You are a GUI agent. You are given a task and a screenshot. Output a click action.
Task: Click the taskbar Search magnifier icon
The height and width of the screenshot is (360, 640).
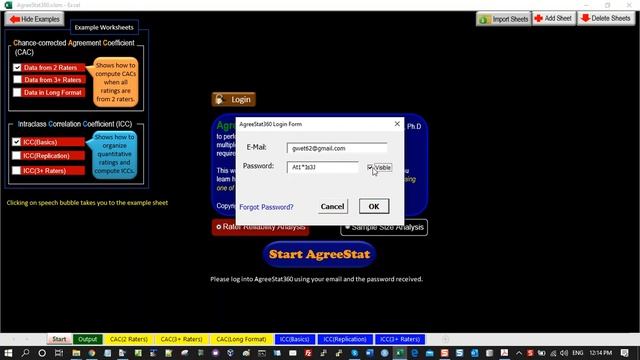25,353
